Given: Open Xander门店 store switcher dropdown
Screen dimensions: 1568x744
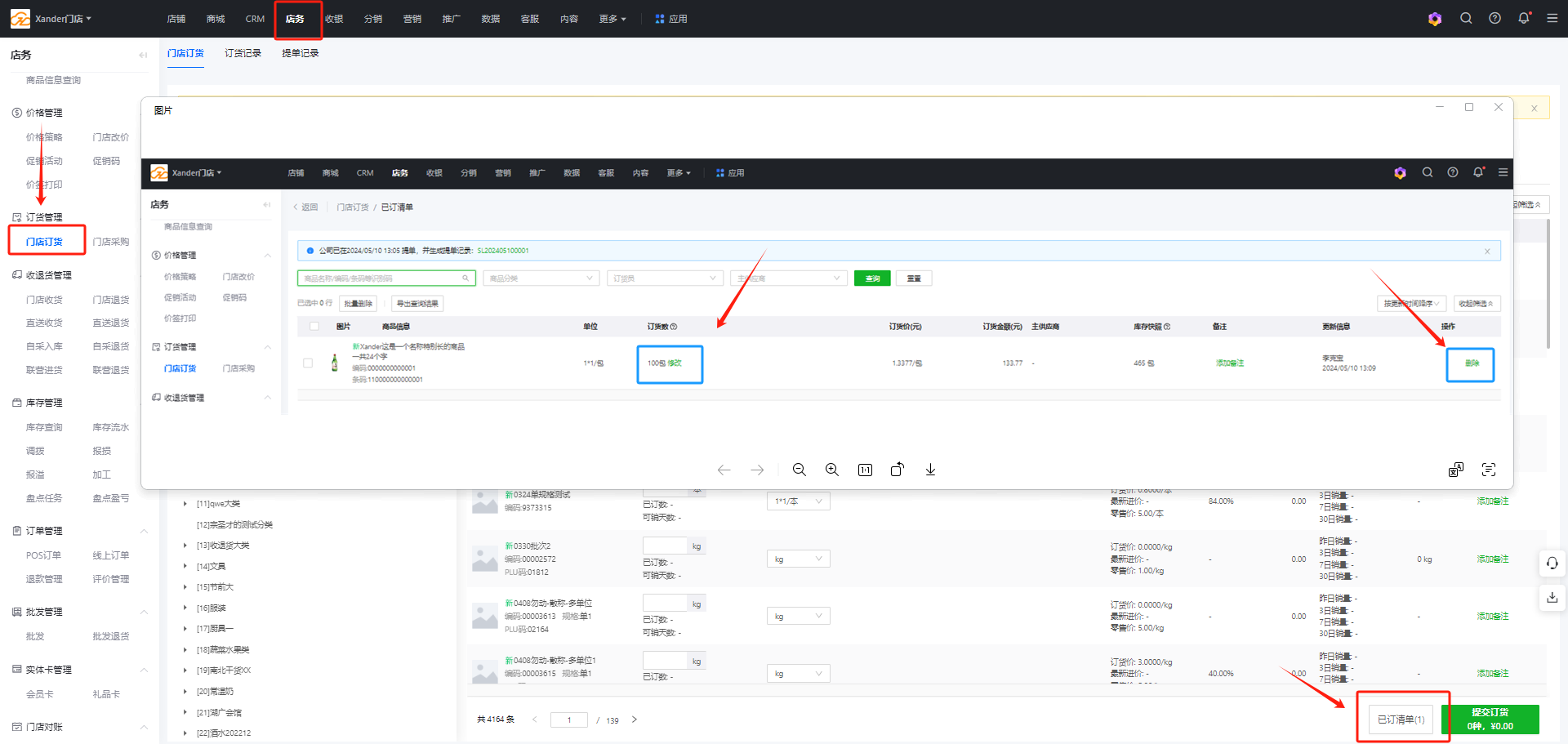Looking at the screenshot, I should [64, 19].
